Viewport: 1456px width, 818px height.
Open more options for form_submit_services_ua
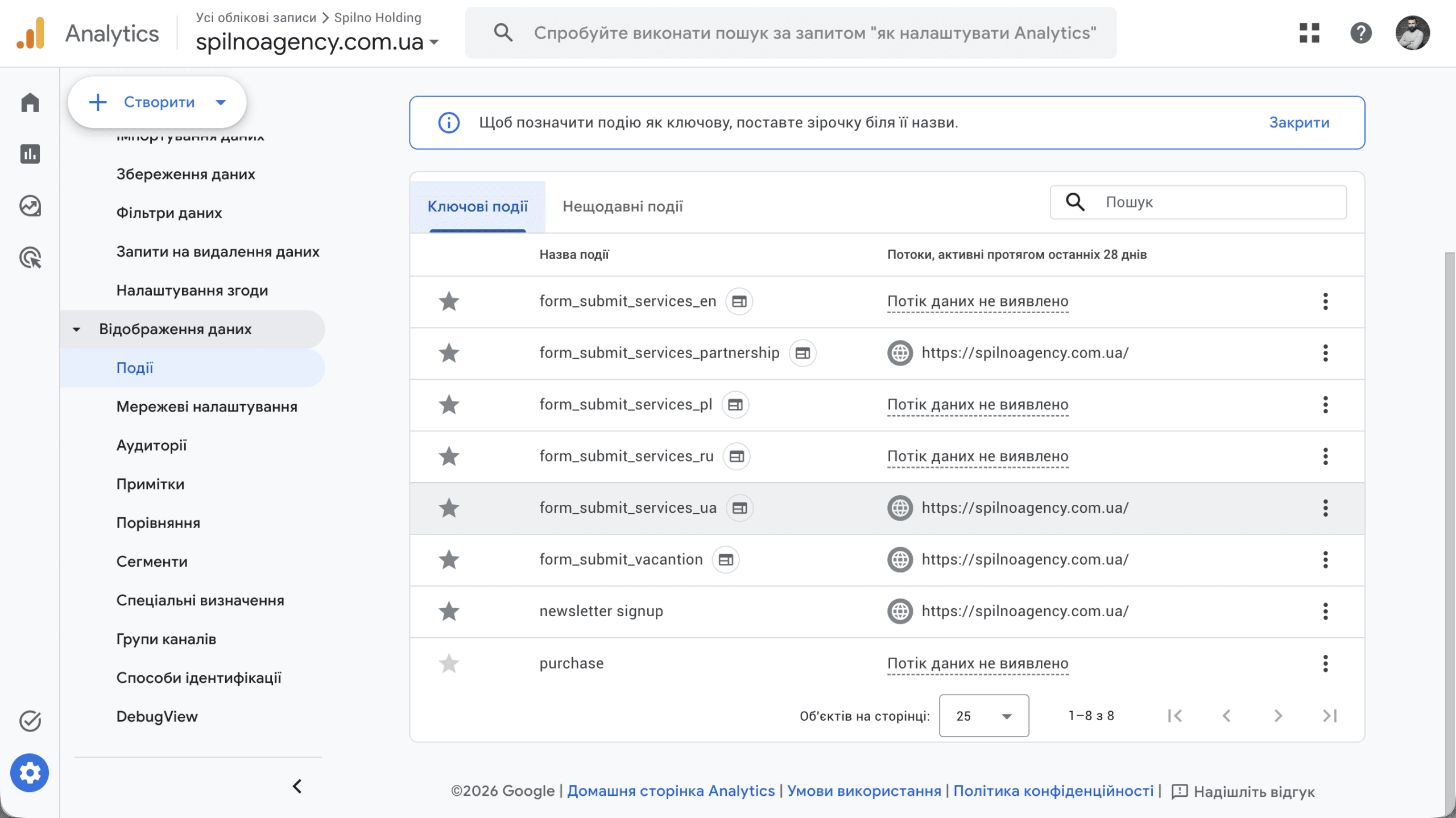pos(1326,508)
